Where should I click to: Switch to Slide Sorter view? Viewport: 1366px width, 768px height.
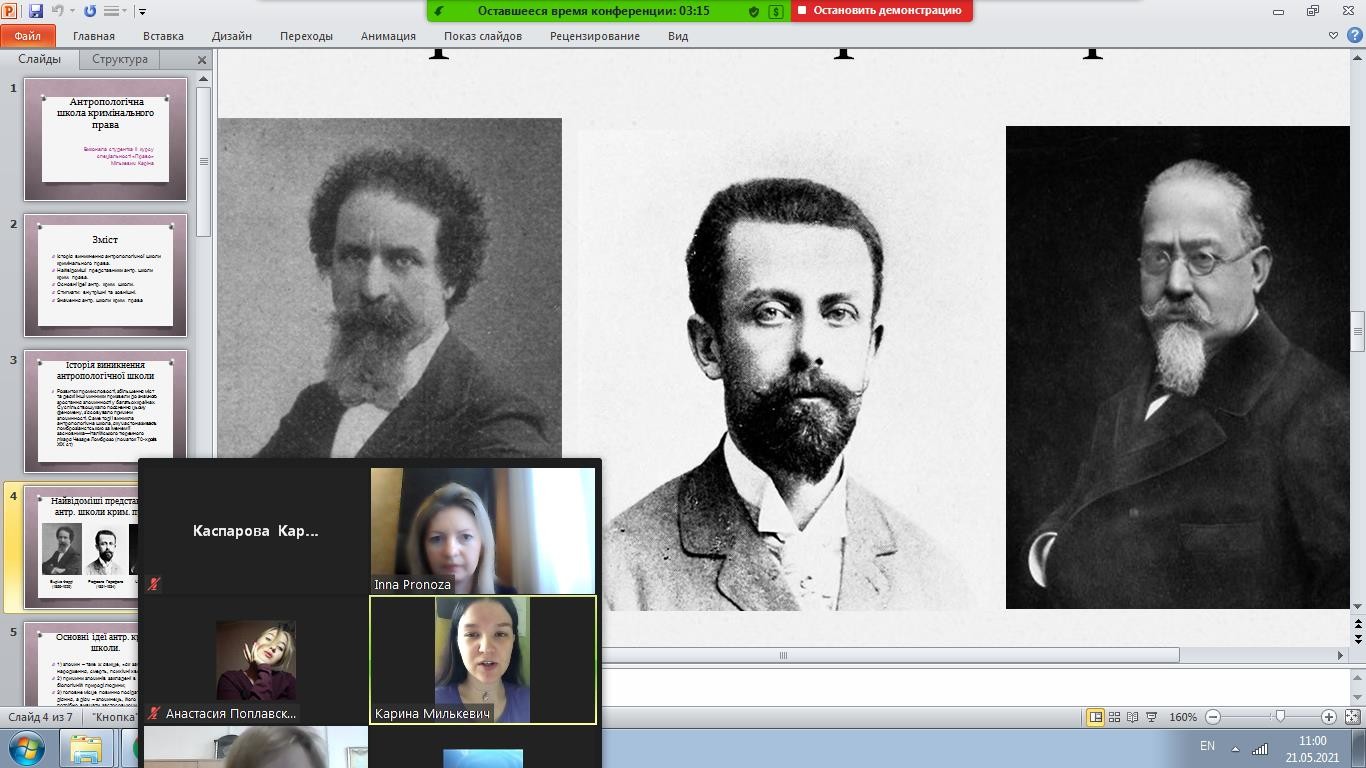coord(1114,717)
